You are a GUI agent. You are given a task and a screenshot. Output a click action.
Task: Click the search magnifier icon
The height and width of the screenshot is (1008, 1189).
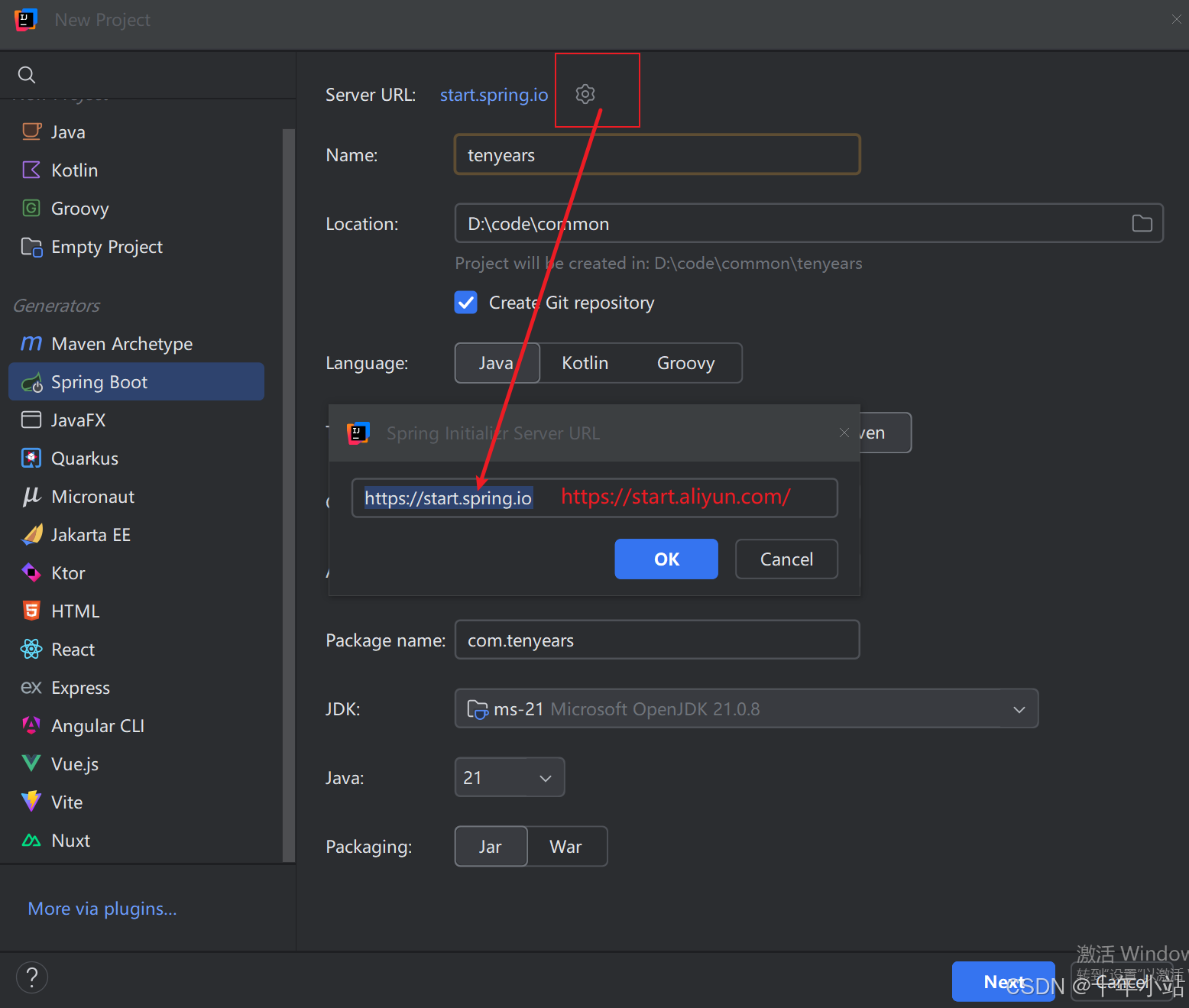click(27, 75)
